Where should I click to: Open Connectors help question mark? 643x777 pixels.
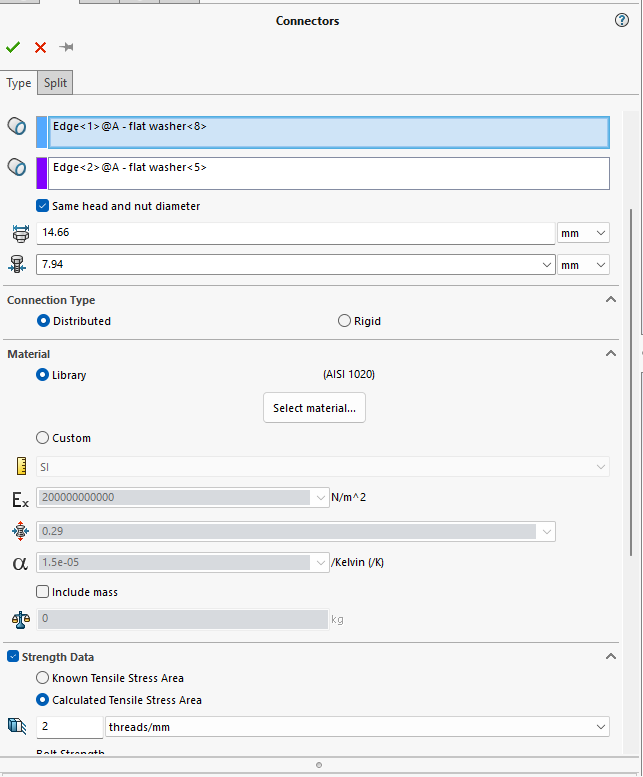(622, 20)
